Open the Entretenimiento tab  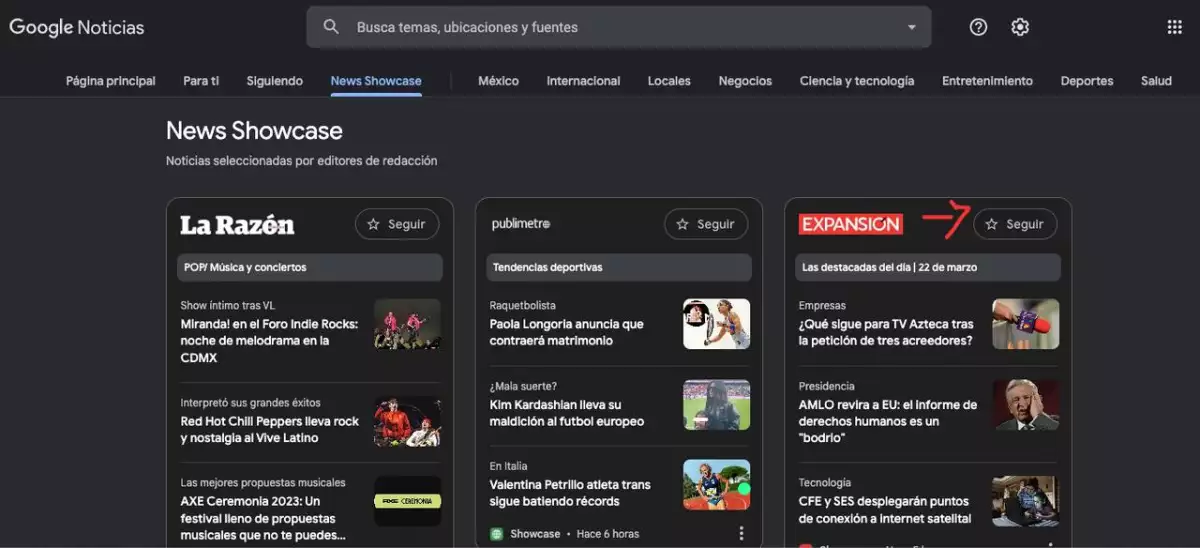click(987, 81)
